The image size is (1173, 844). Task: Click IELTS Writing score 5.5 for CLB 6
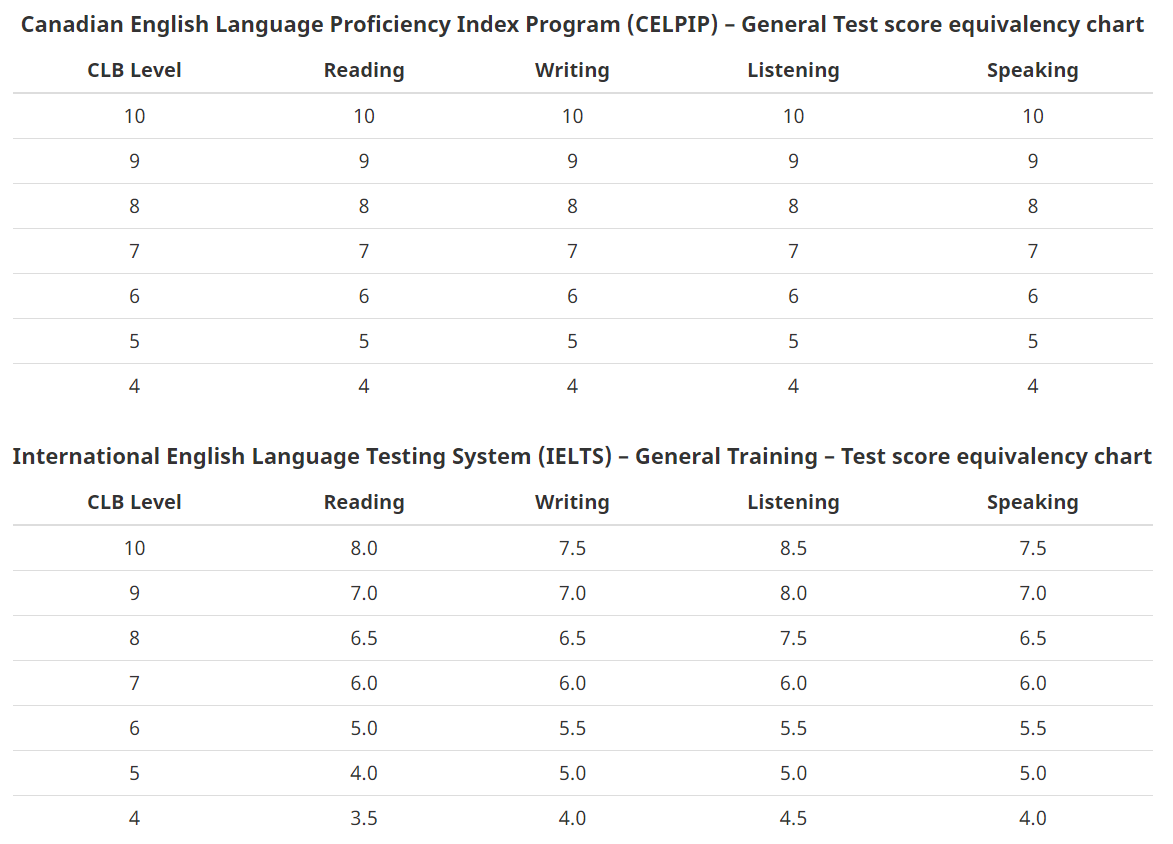(572, 728)
